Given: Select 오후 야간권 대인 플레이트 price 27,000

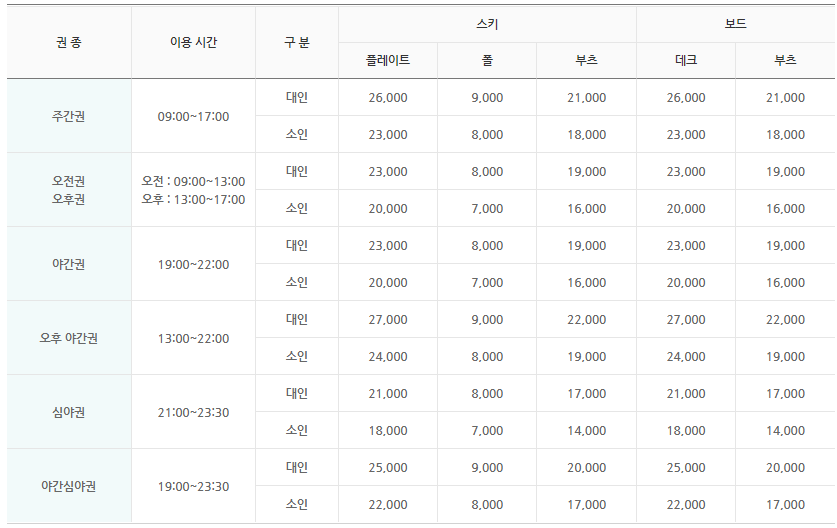Looking at the screenshot, I should tap(388, 319).
